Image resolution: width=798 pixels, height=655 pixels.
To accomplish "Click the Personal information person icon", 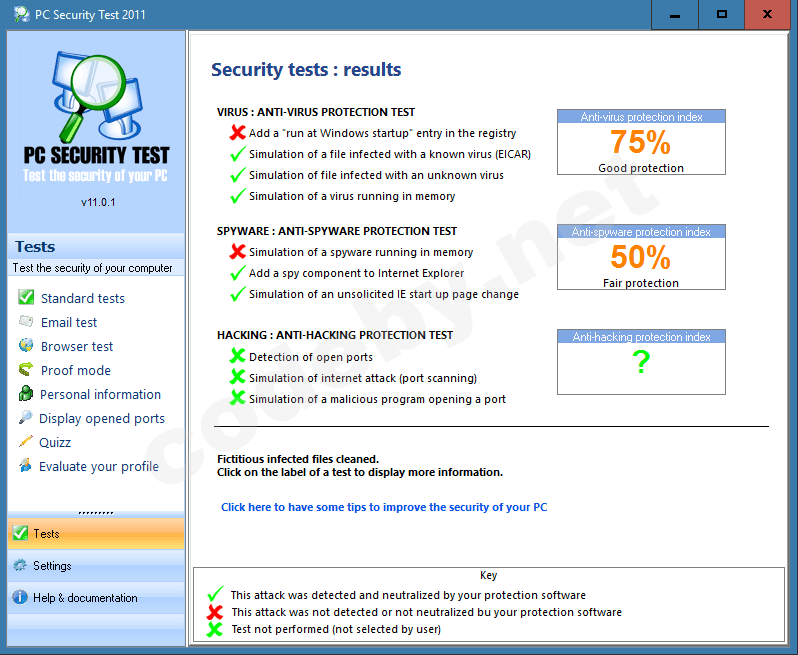I will [25, 393].
